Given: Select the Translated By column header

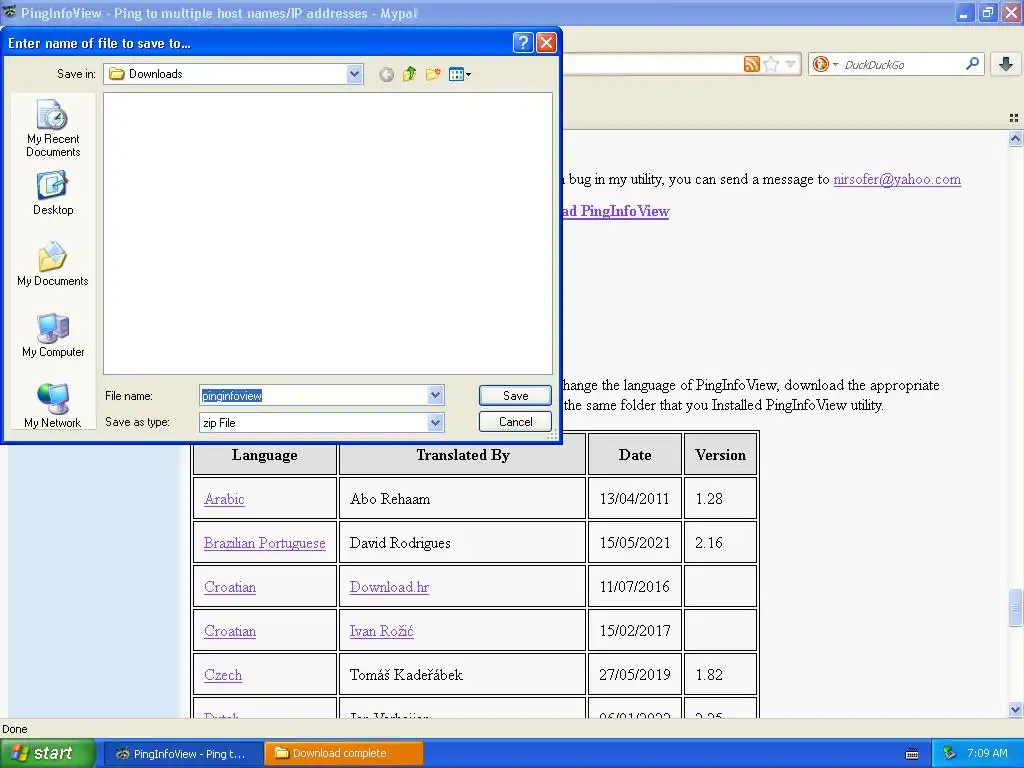Looking at the screenshot, I should [x=462, y=455].
